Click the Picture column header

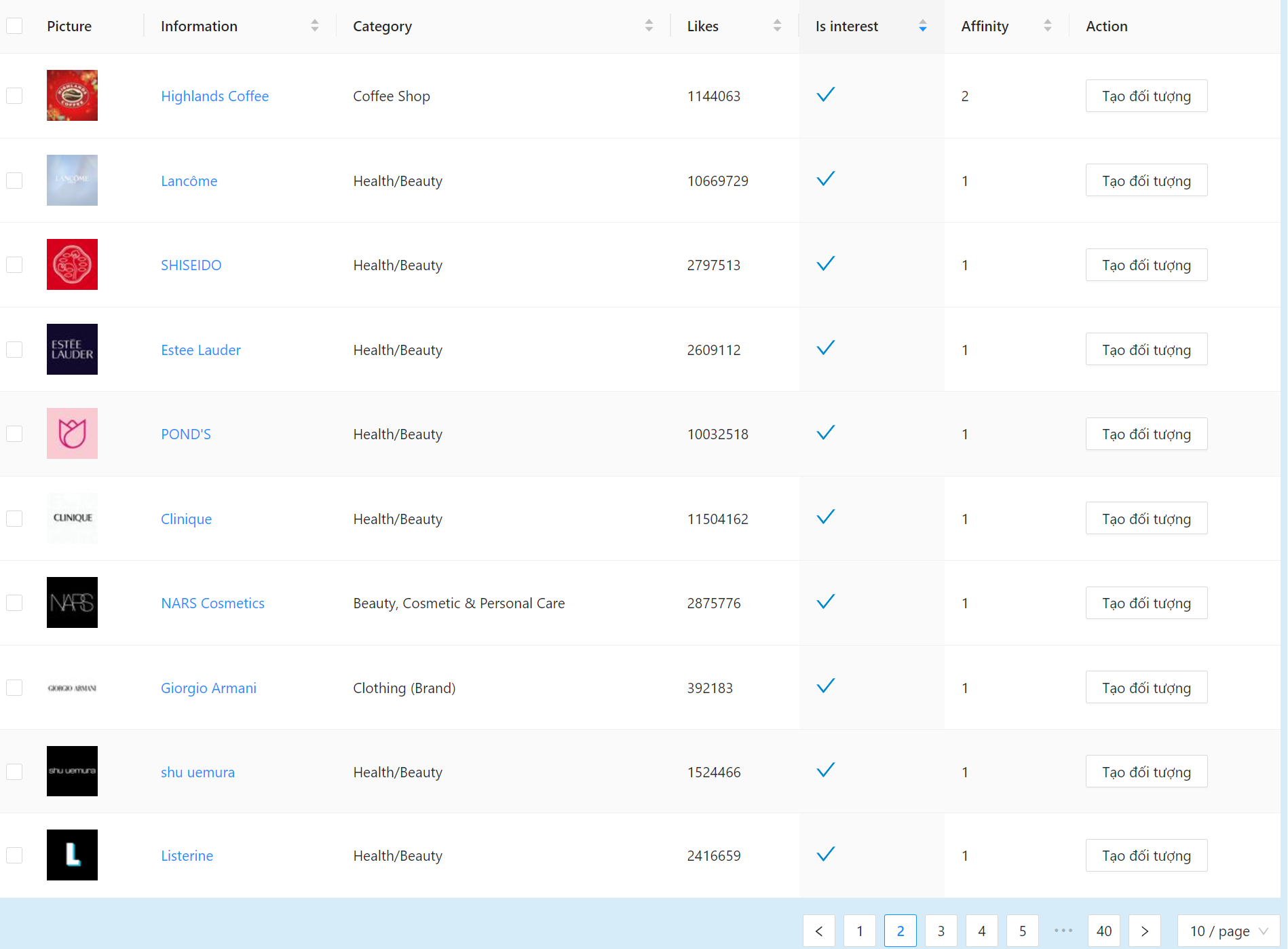coord(69,26)
